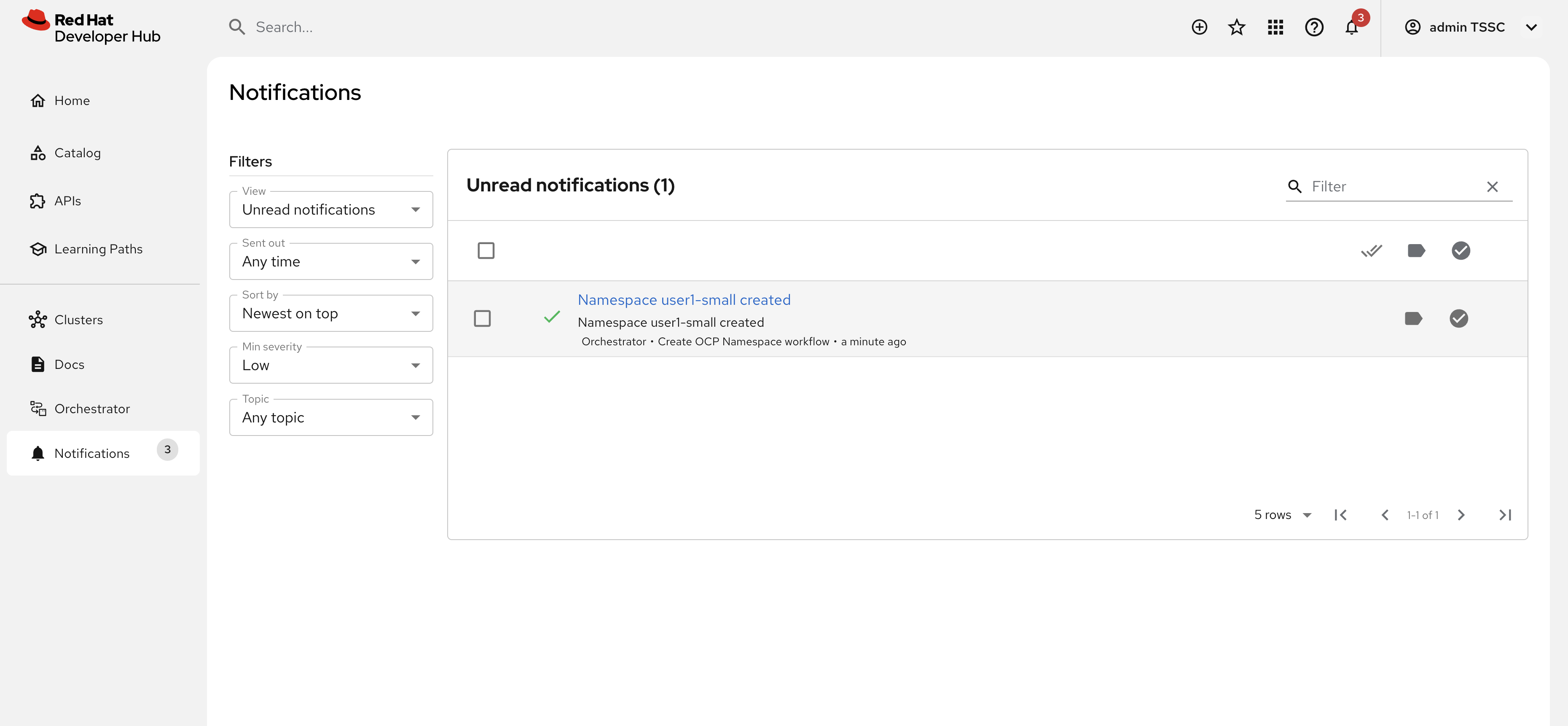Toggle the select-all notifications checkbox
Image resolution: width=1568 pixels, height=726 pixels.
click(x=486, y=250)
